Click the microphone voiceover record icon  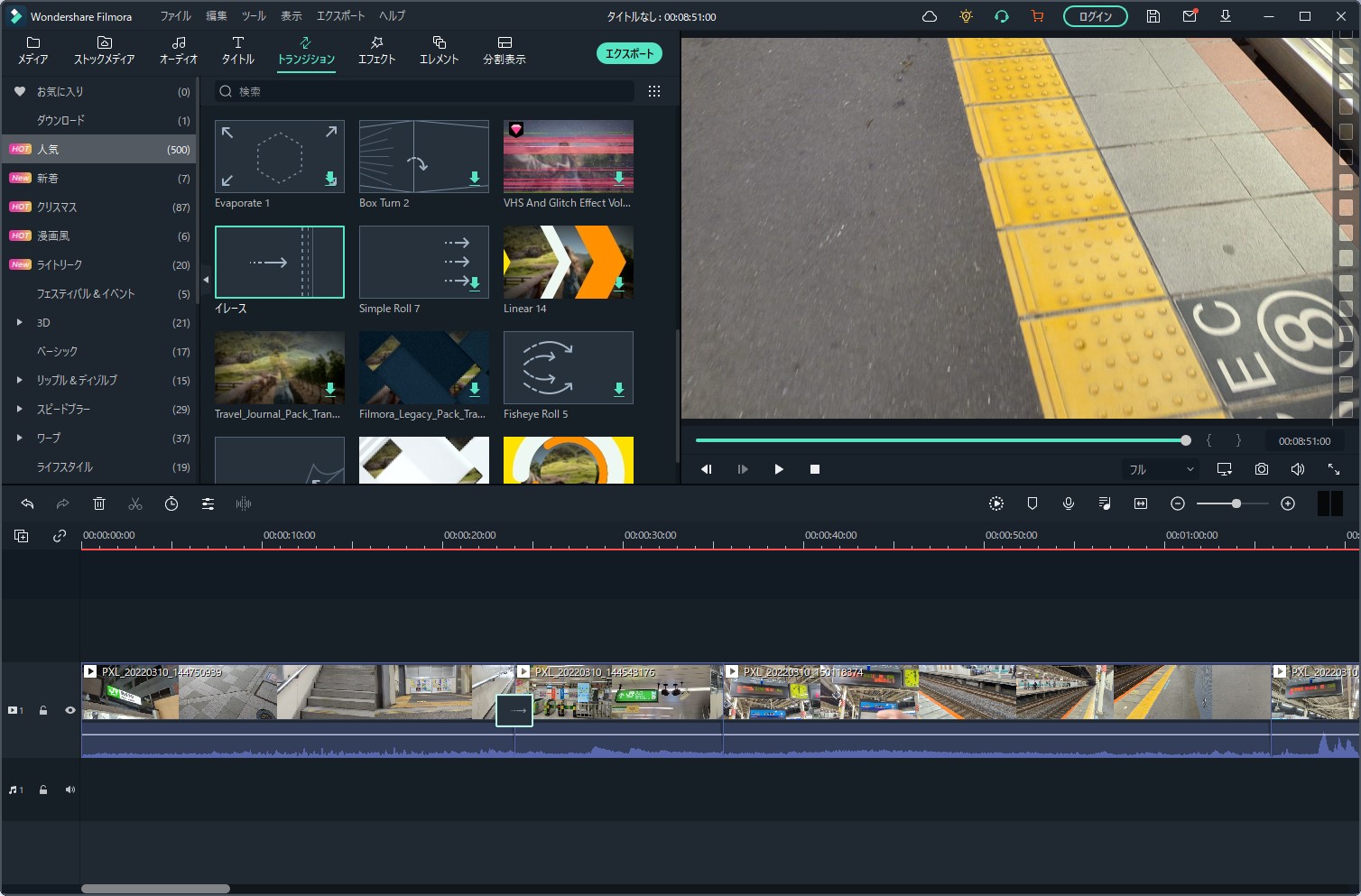click(x=1069, y=503)
